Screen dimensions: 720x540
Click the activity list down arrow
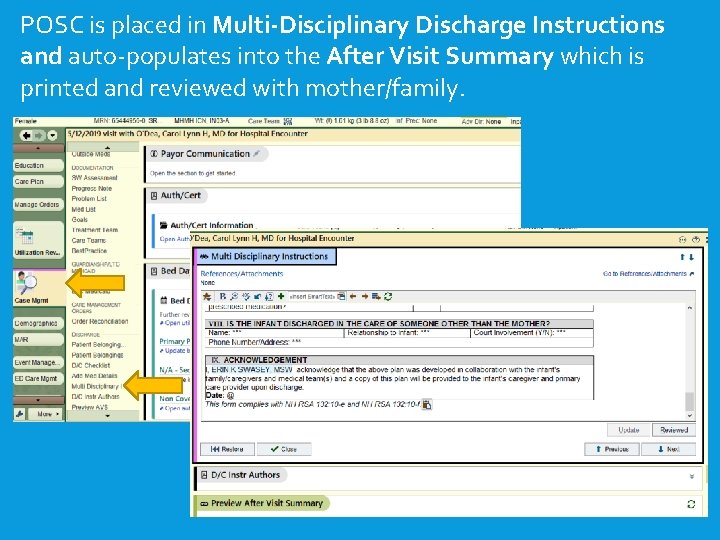pos(38,400)
